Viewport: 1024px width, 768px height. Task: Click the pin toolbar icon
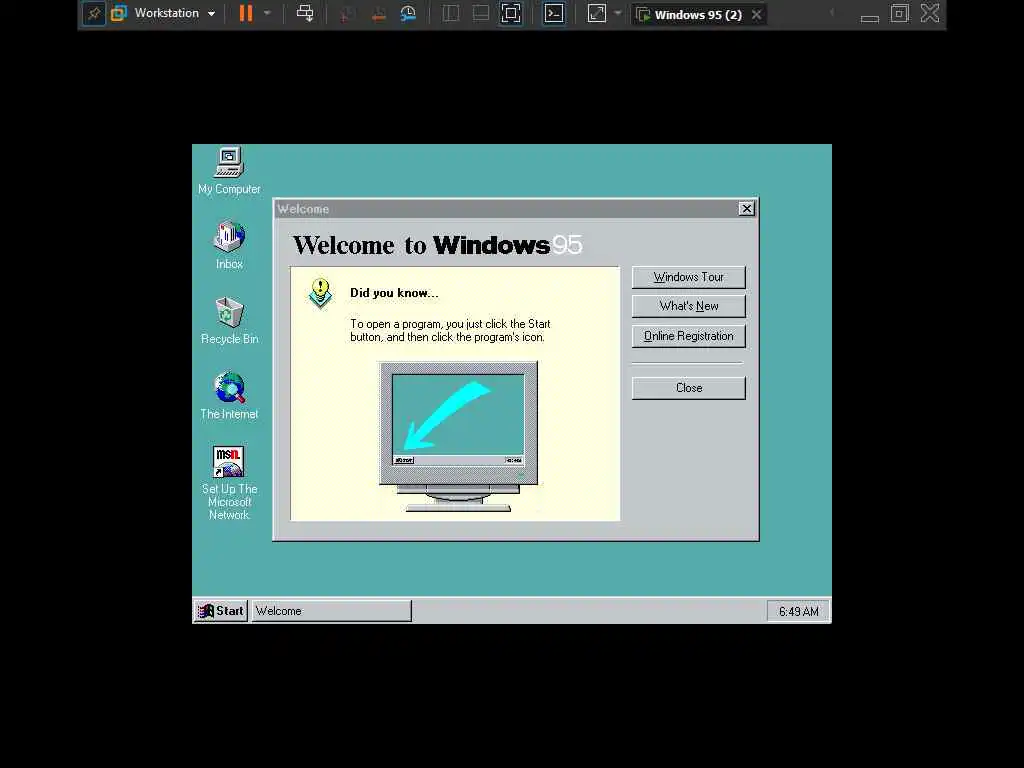(x=94, y=14)
